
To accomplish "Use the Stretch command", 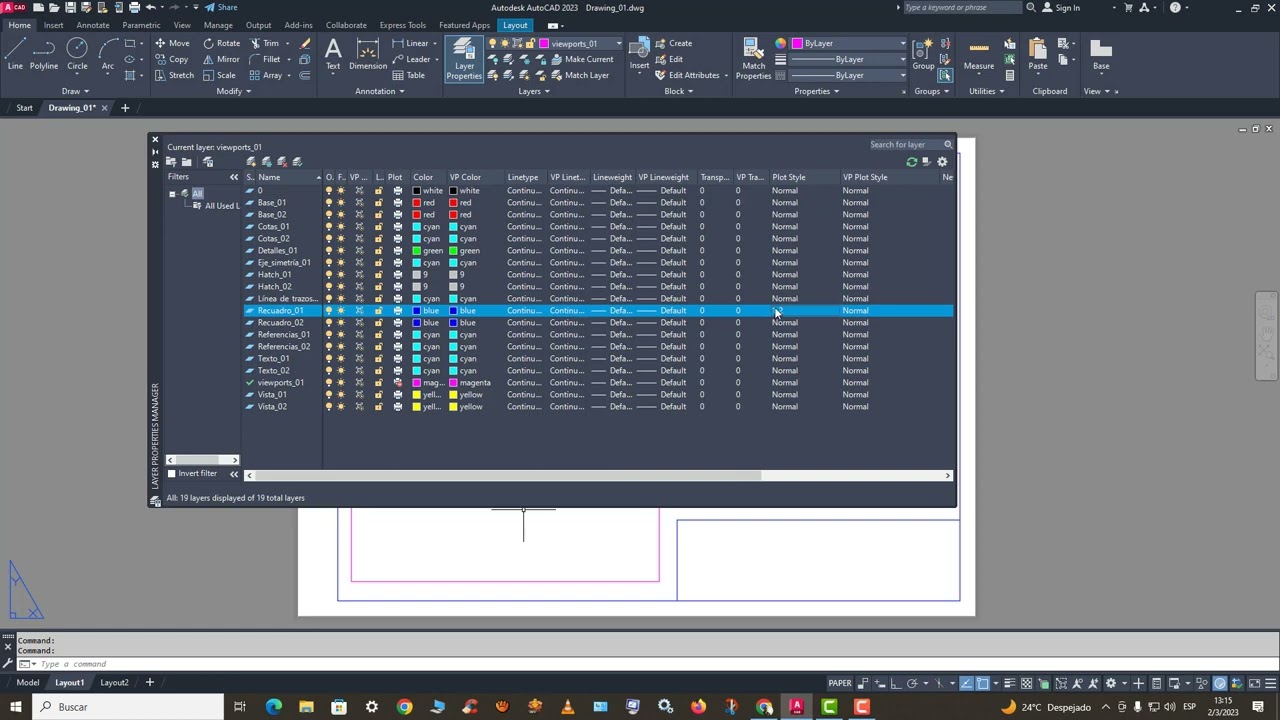I will (174, 75).
